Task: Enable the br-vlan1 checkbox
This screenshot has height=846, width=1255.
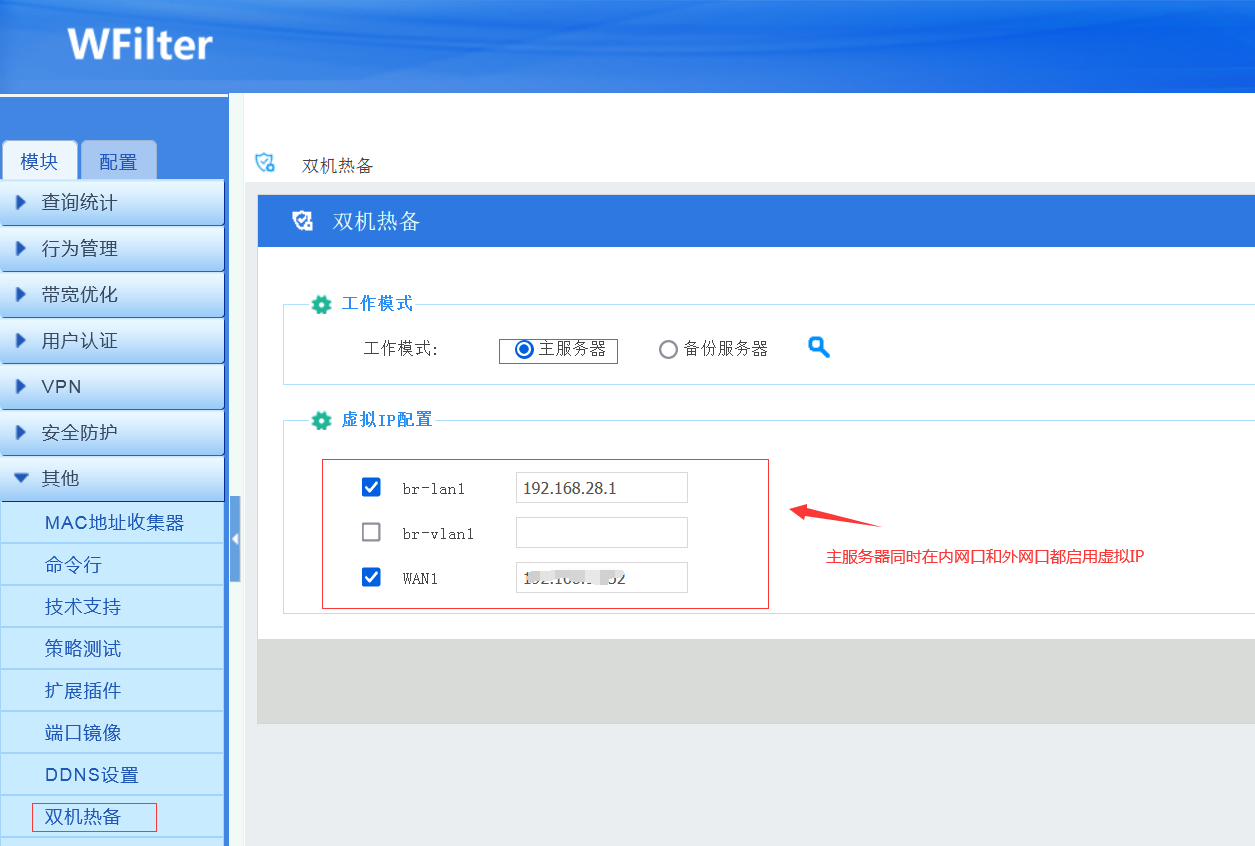Action: coord(371,532)
